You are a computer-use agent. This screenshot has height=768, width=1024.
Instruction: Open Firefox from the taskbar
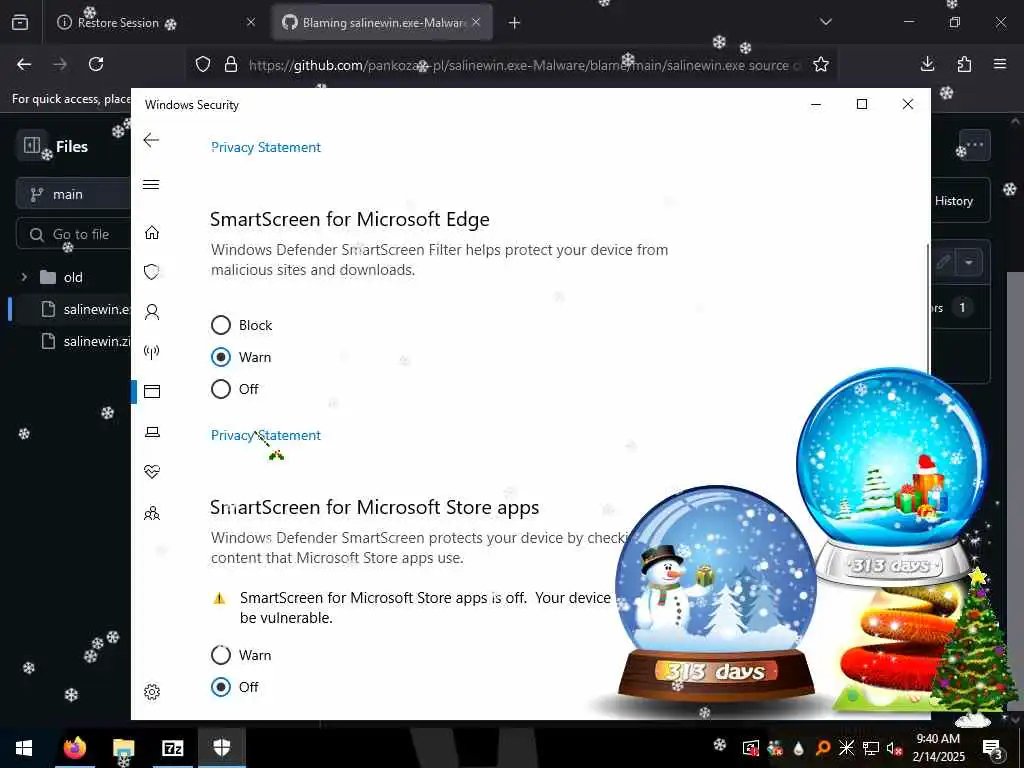click(74, 748)
